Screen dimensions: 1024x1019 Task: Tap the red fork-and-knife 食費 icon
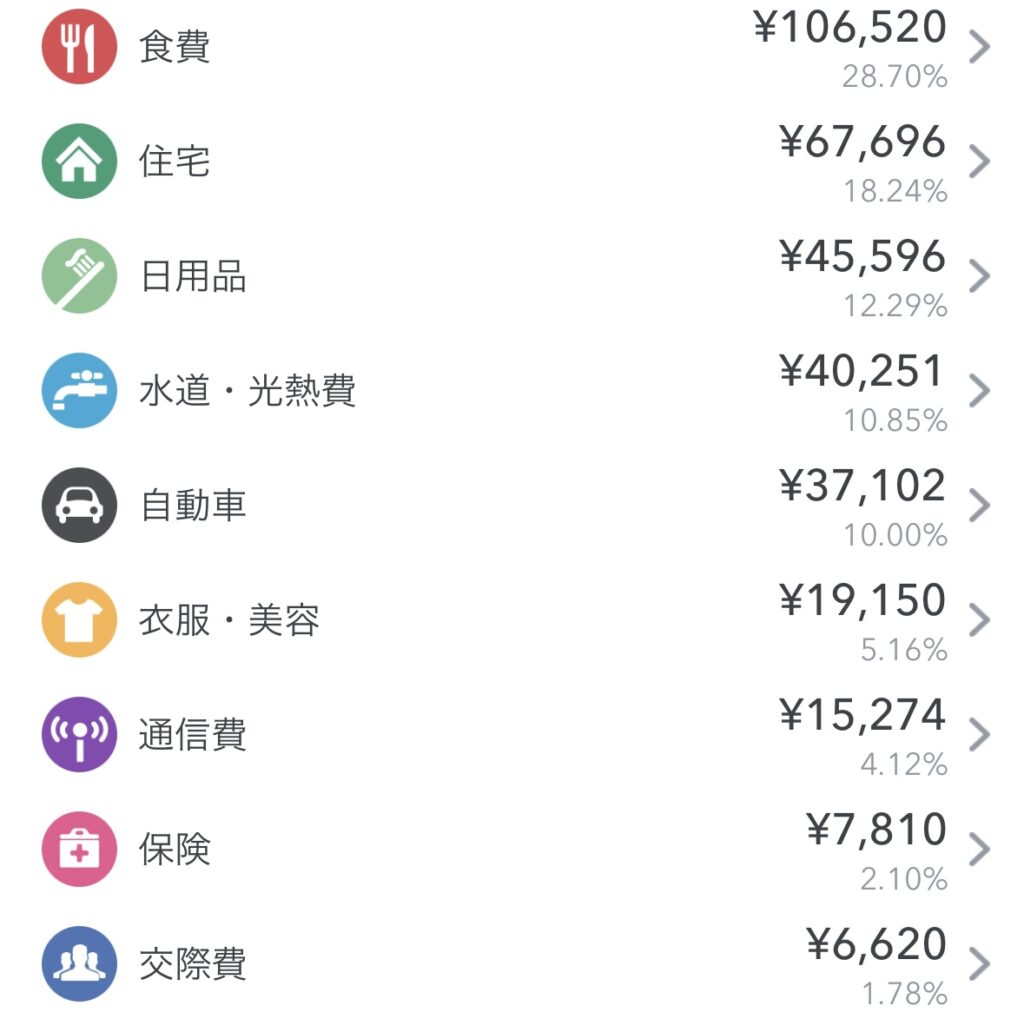[x=79, y=46]
